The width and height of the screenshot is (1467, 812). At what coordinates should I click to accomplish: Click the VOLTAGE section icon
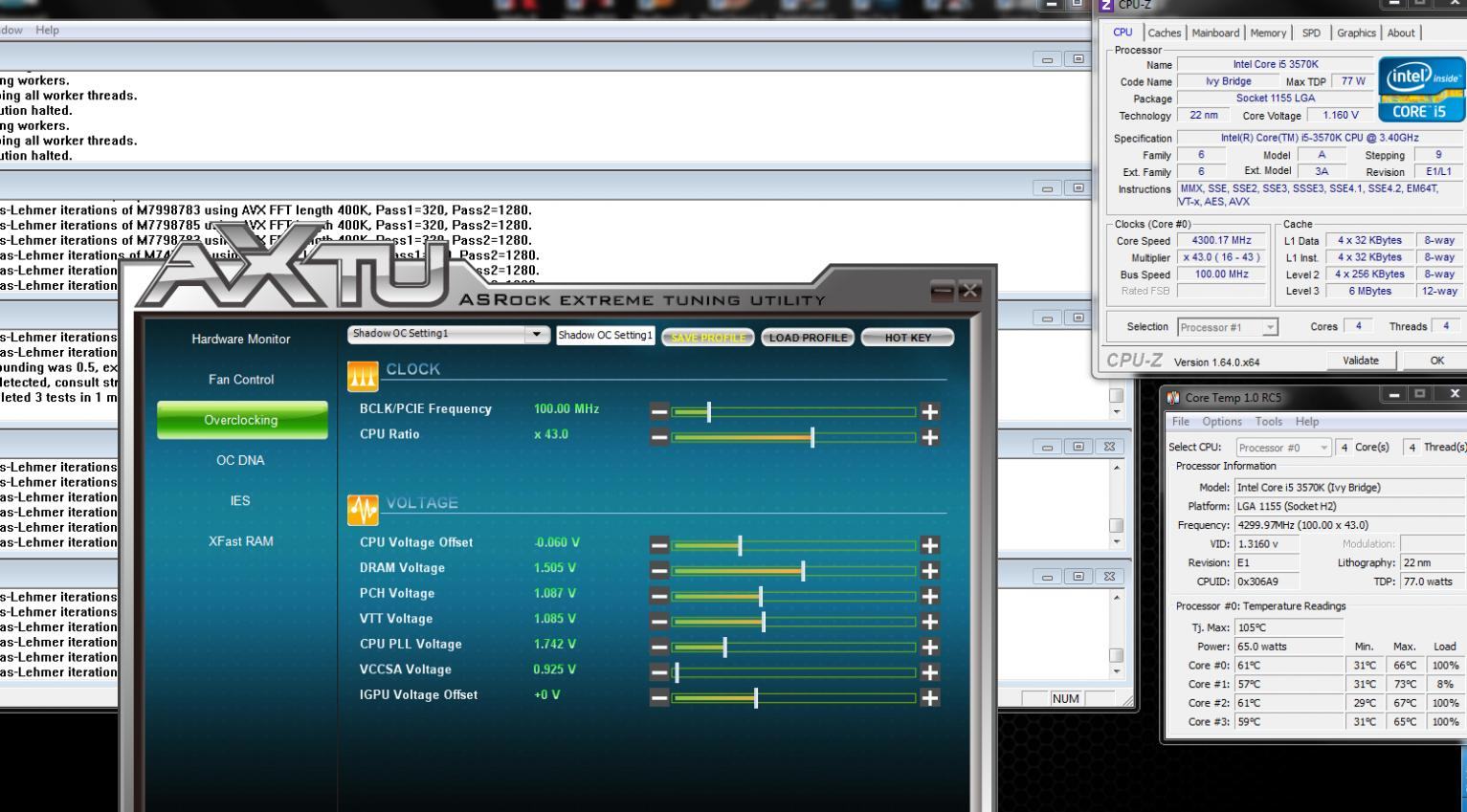pyautogui.click(x=363, y=511)
